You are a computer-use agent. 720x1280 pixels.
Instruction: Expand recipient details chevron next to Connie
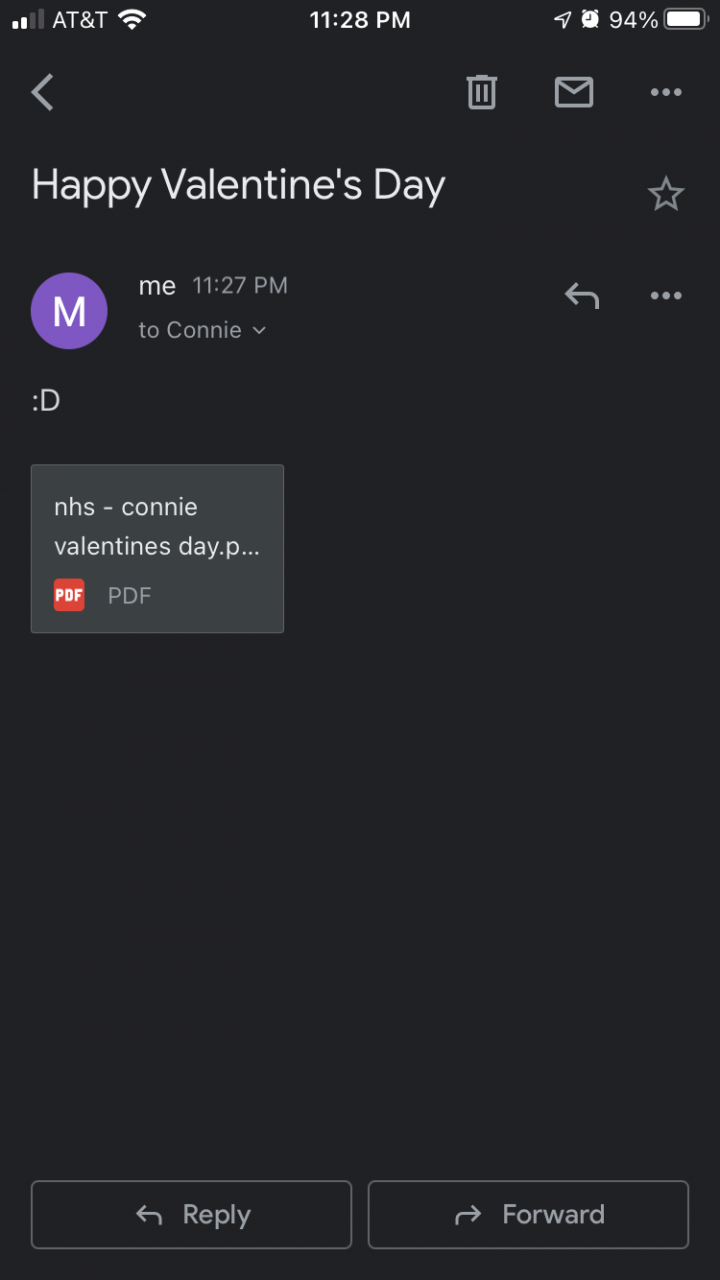pyautogui.click(x=260, y=331)
